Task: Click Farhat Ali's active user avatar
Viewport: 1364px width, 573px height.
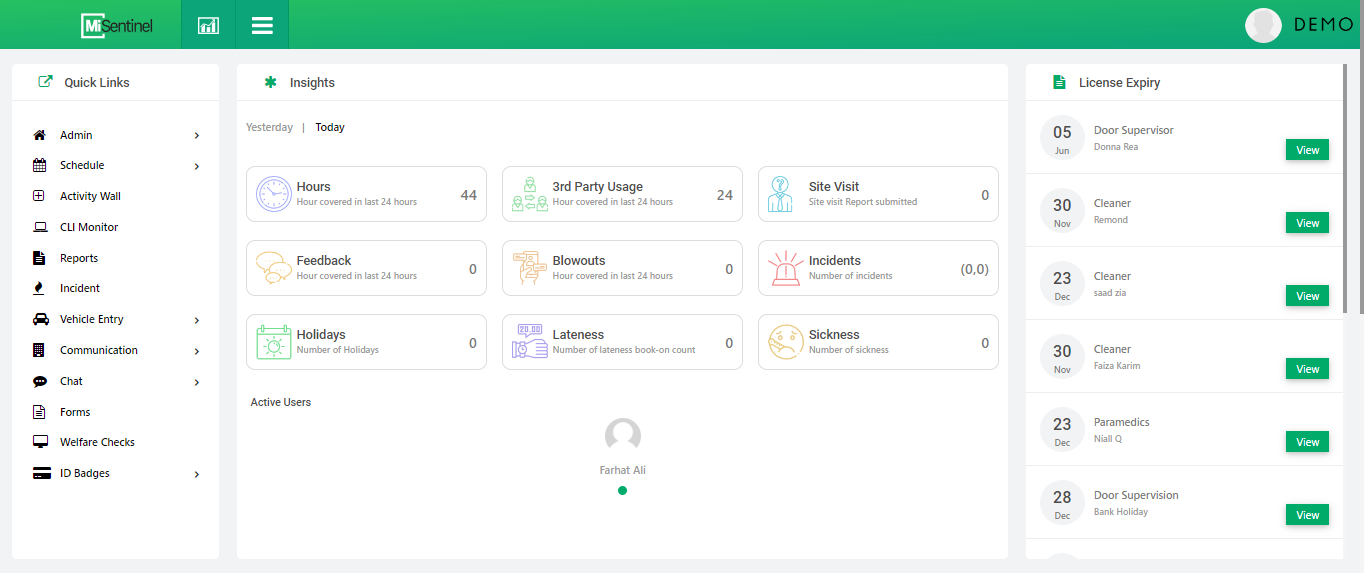Action: 622,436
